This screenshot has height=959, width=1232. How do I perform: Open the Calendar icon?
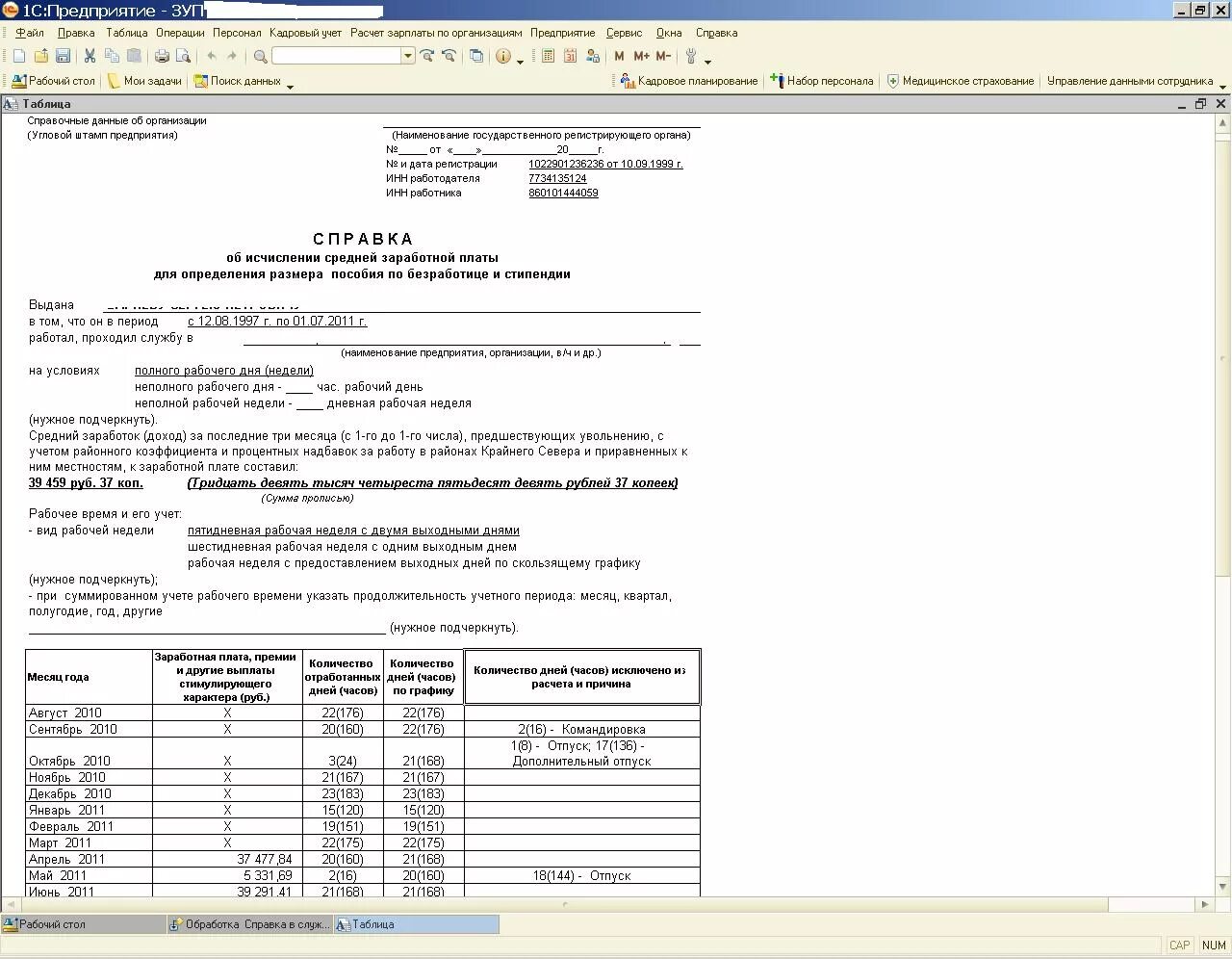click(571, 56)
